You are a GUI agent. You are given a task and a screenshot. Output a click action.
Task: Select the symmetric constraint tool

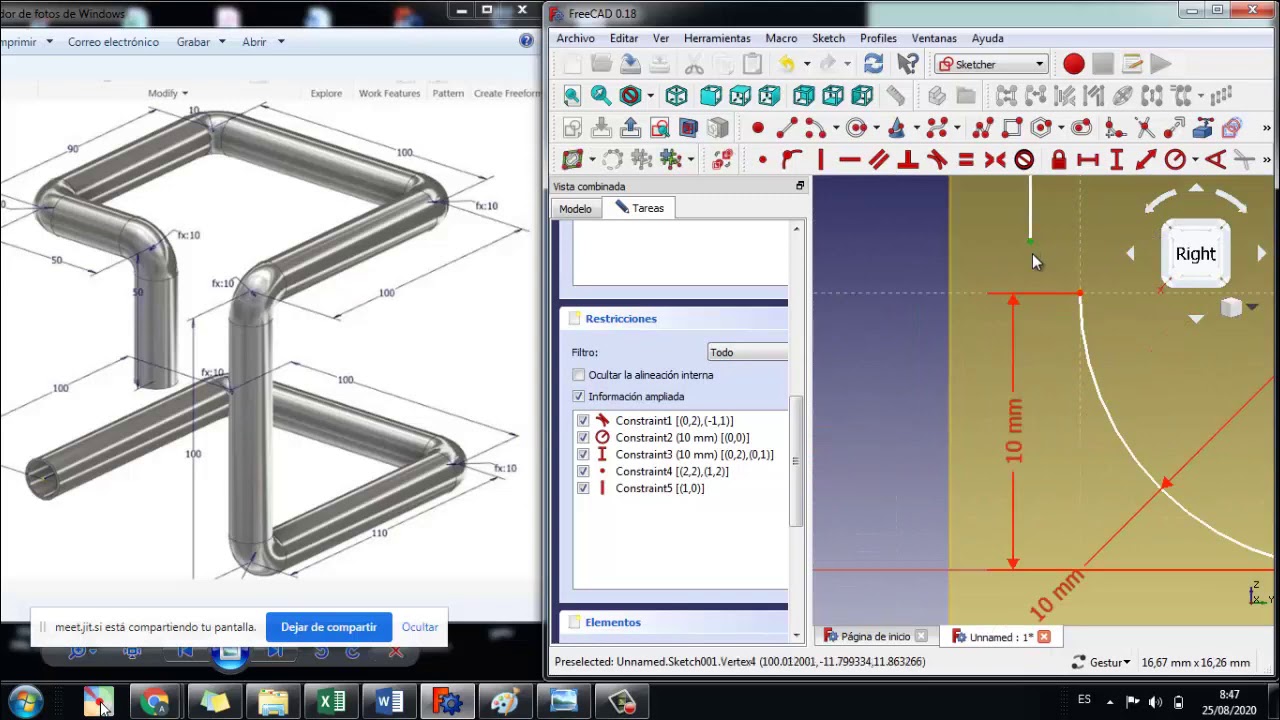tap(995, 160)
